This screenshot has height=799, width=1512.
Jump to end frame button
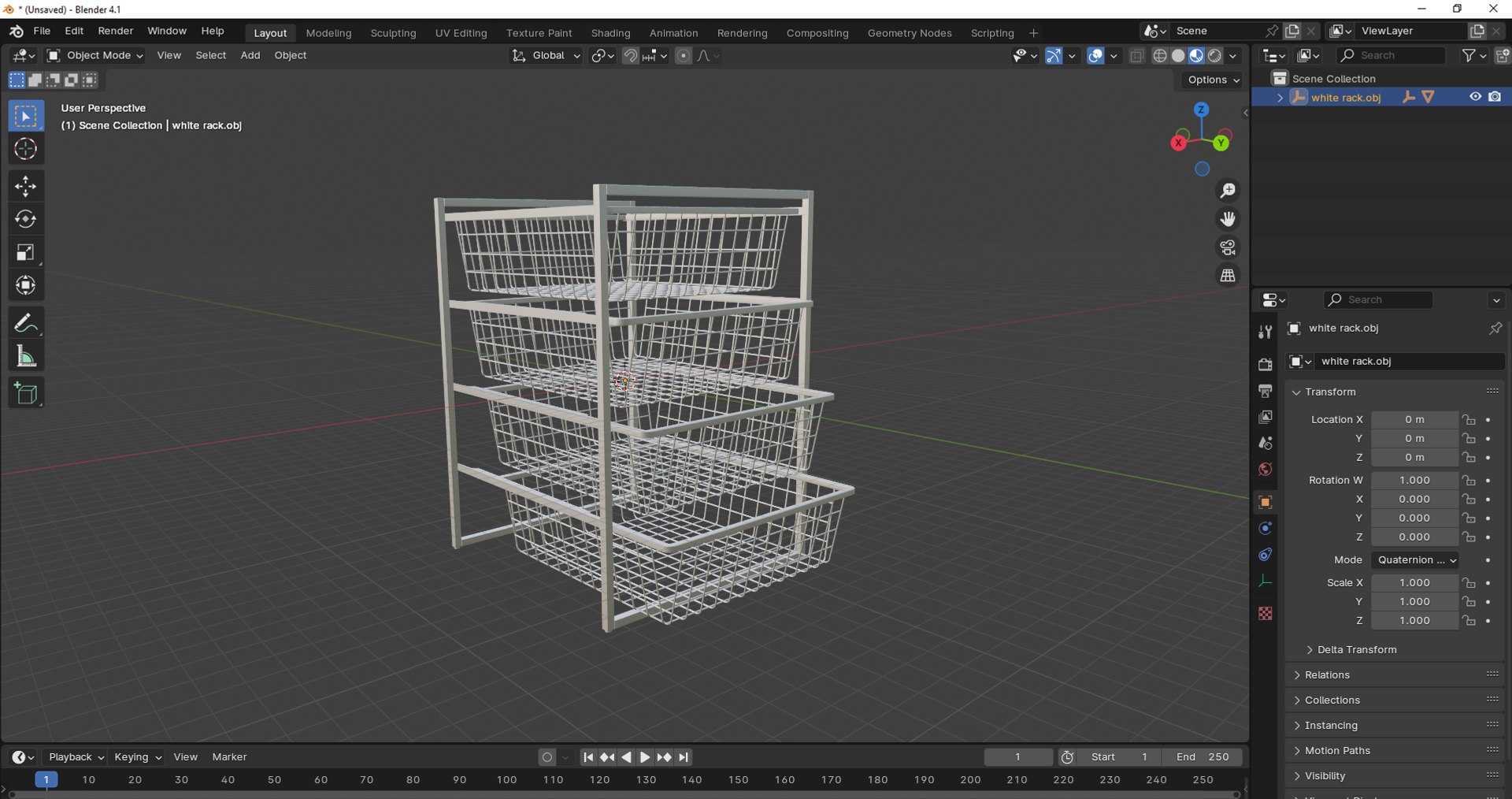(x=684, y=757)
